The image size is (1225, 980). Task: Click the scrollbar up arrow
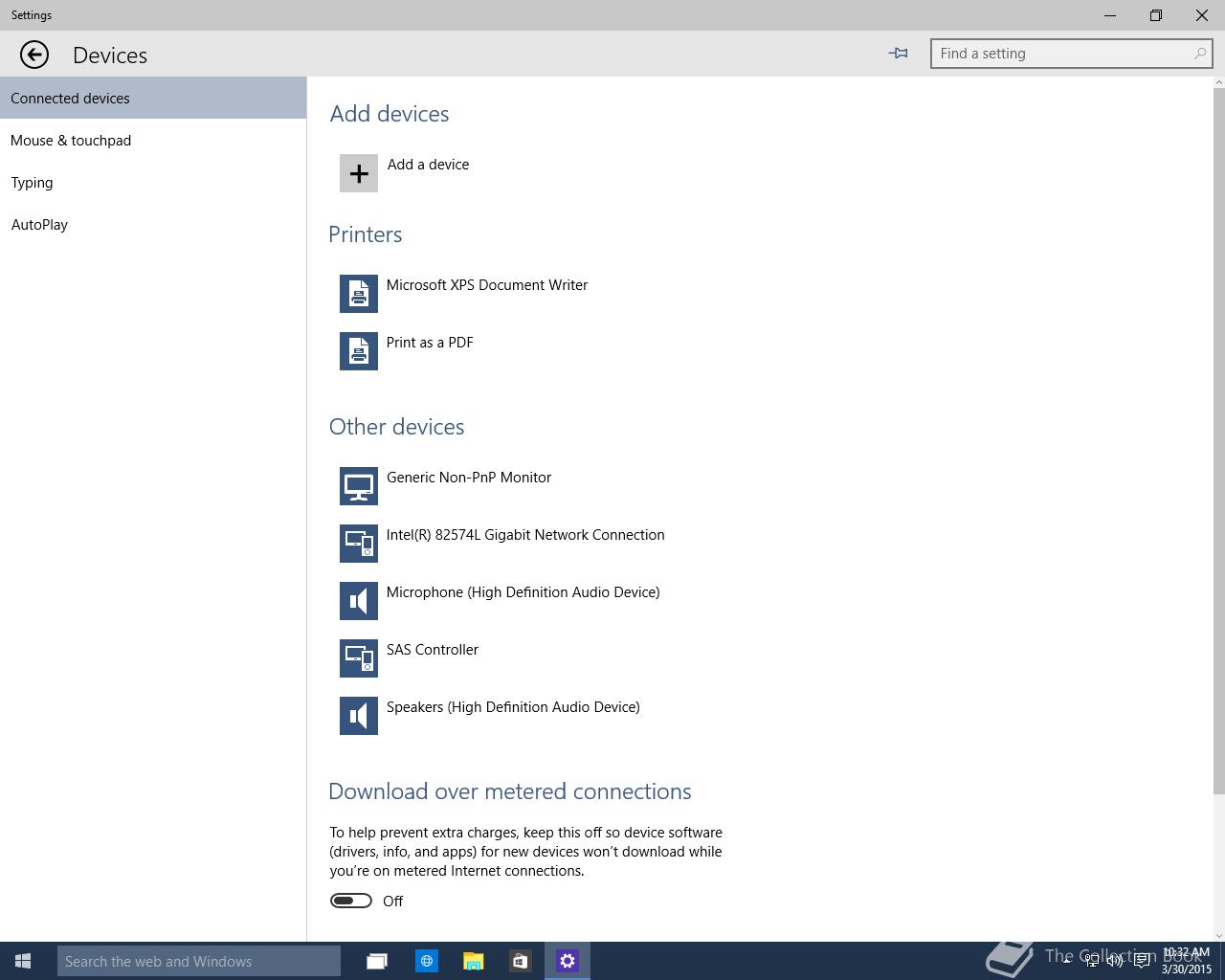click(1218, 82)
